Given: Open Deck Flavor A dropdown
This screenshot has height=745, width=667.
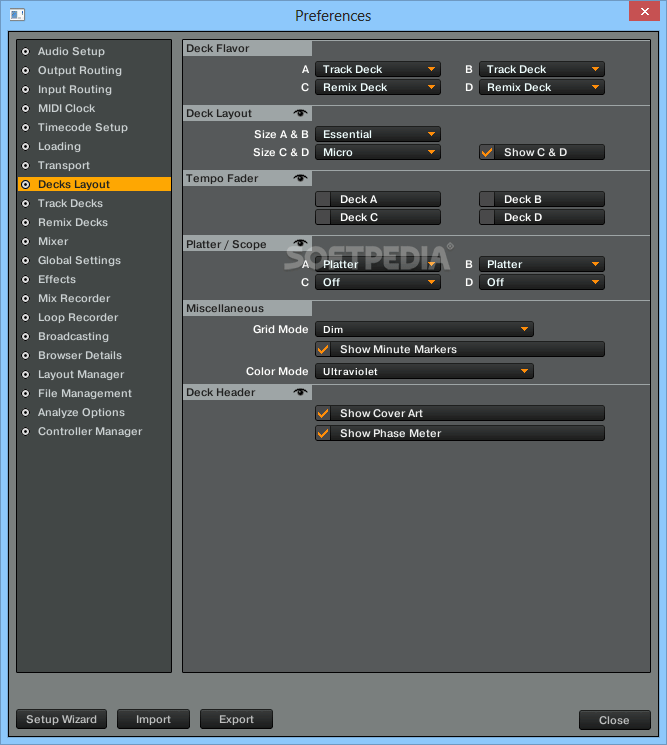Looking at the screenshot, I should click(378, 69).
